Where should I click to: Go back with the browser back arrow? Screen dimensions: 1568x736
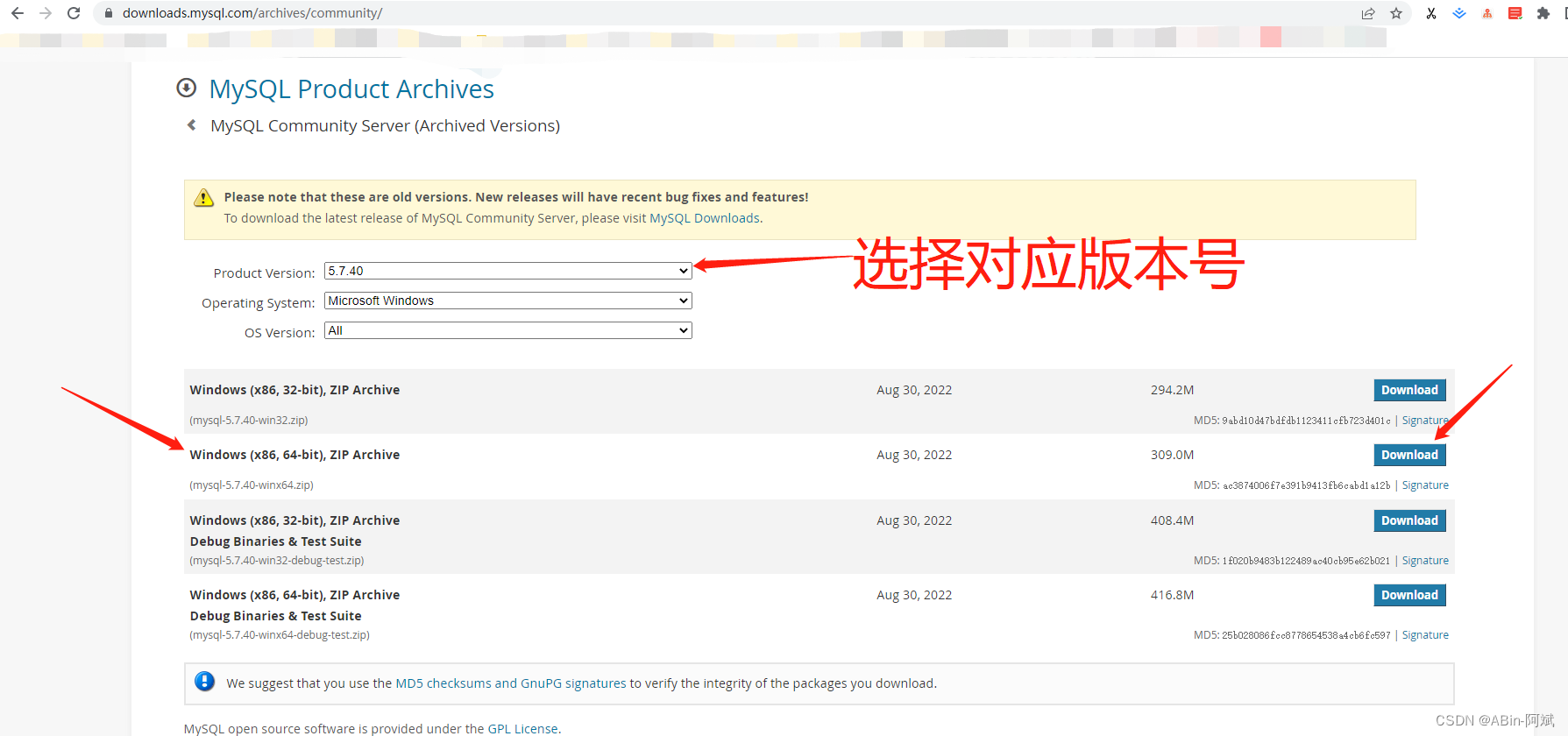point(18,13)
